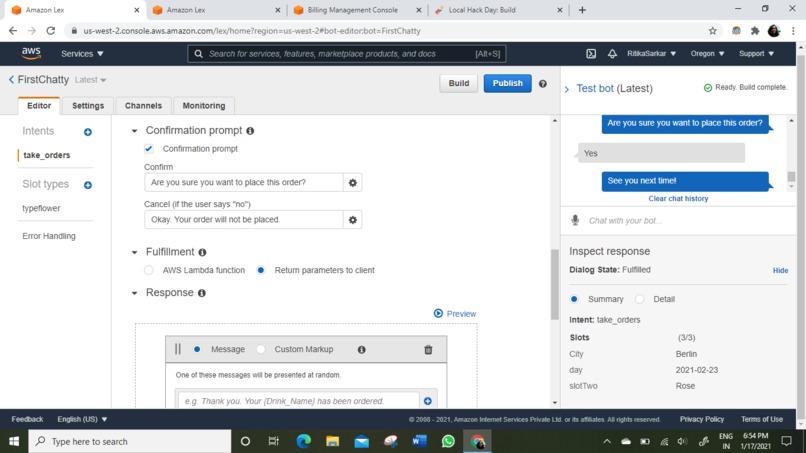Select the Custom Markup radio button

click(x=261, y=349)
